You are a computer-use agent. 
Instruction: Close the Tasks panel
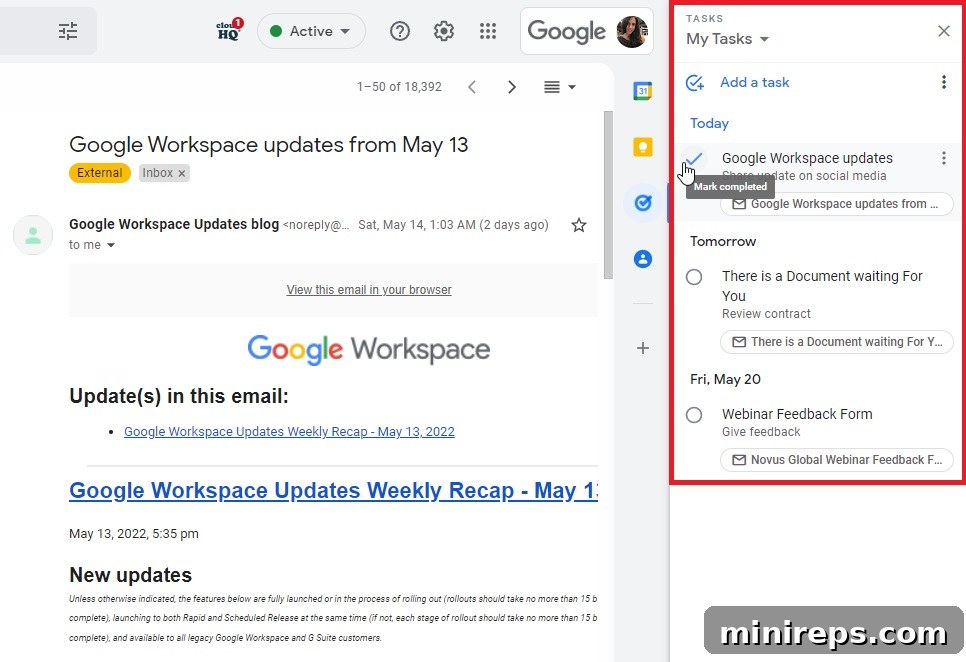click(x=943, y=31)
